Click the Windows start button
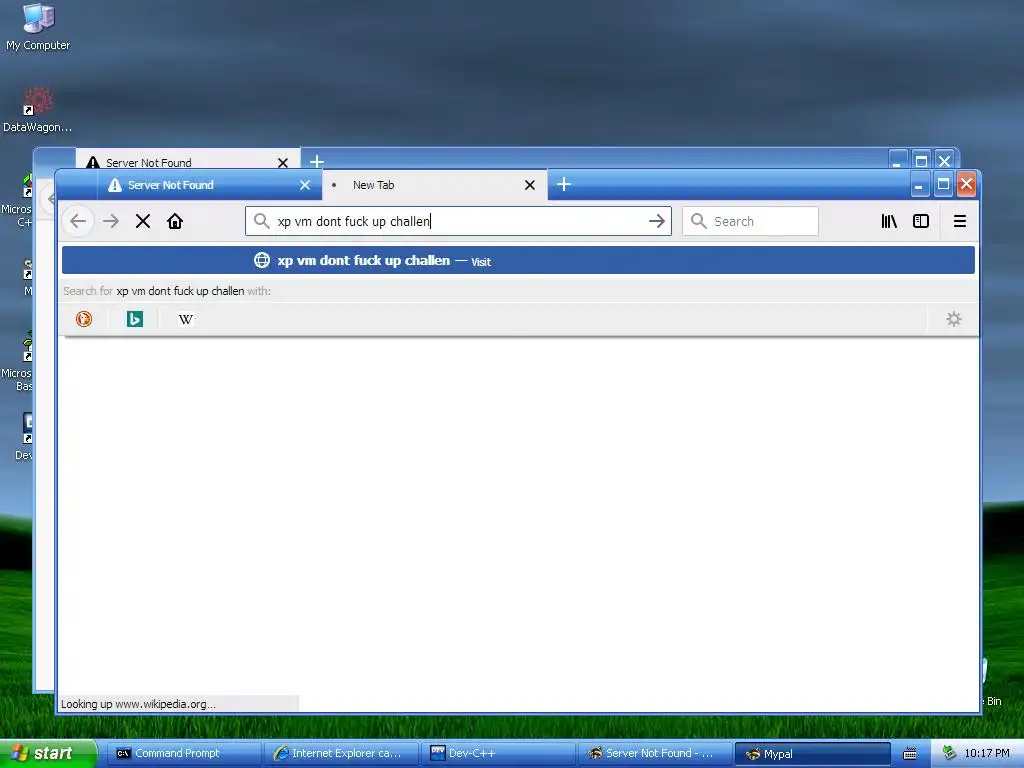Image resolution: width=1024 pixels, height=768 pixels. (x=48, y=753)
